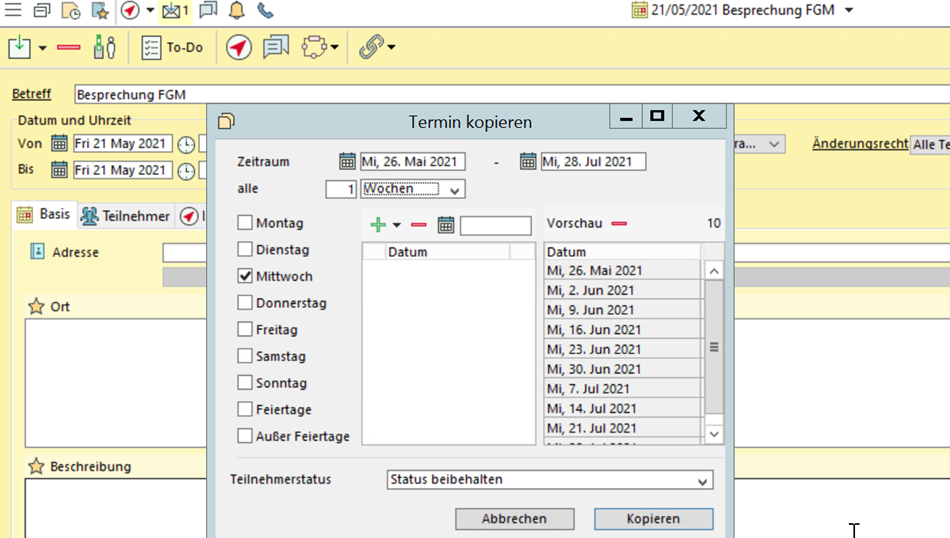This screenshot has height=538, width=950.
Task: Click the Vorschau list scrollbar down arrow
Action: (x=714, y=434)
